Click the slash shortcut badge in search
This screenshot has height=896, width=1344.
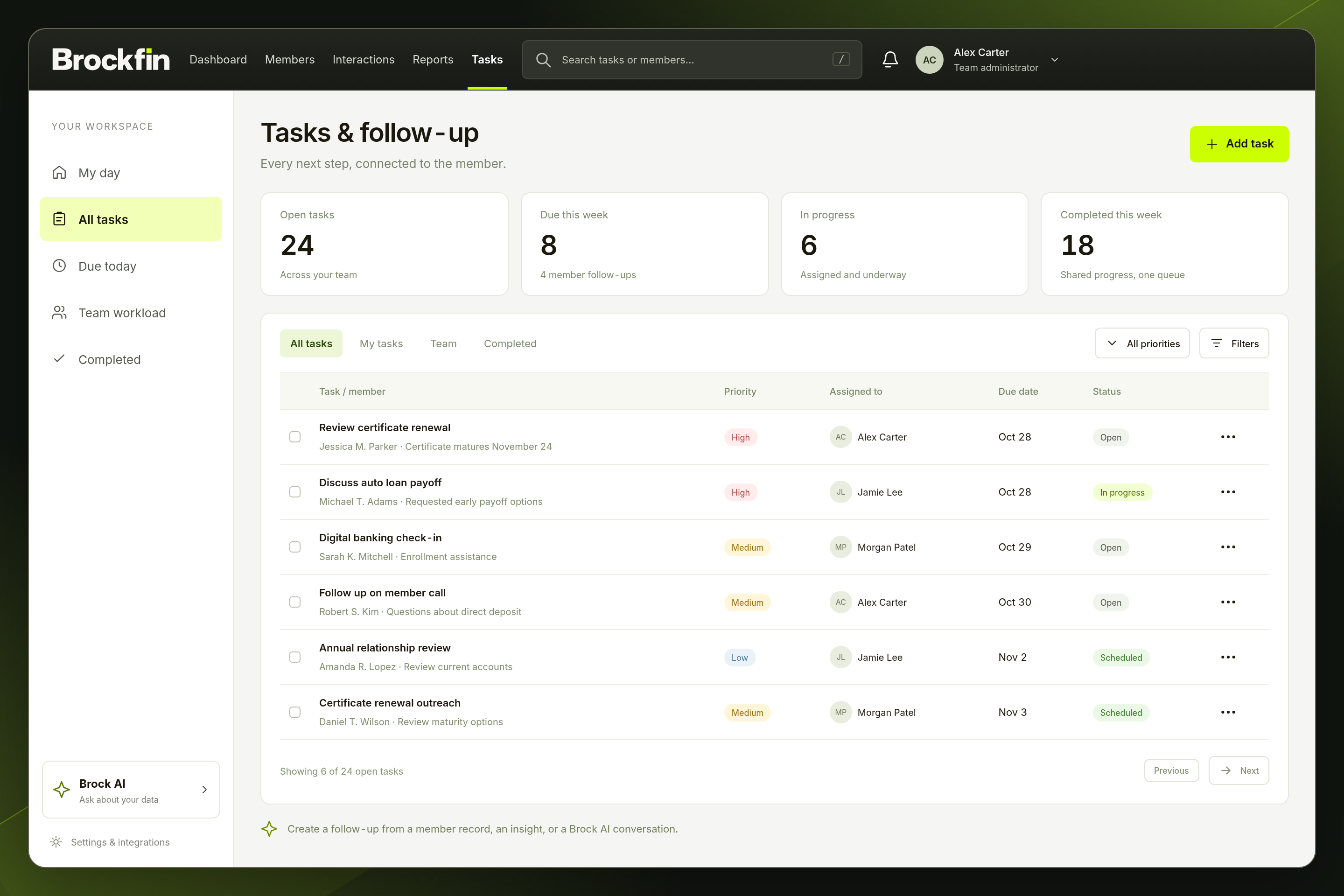pos(840,59)
